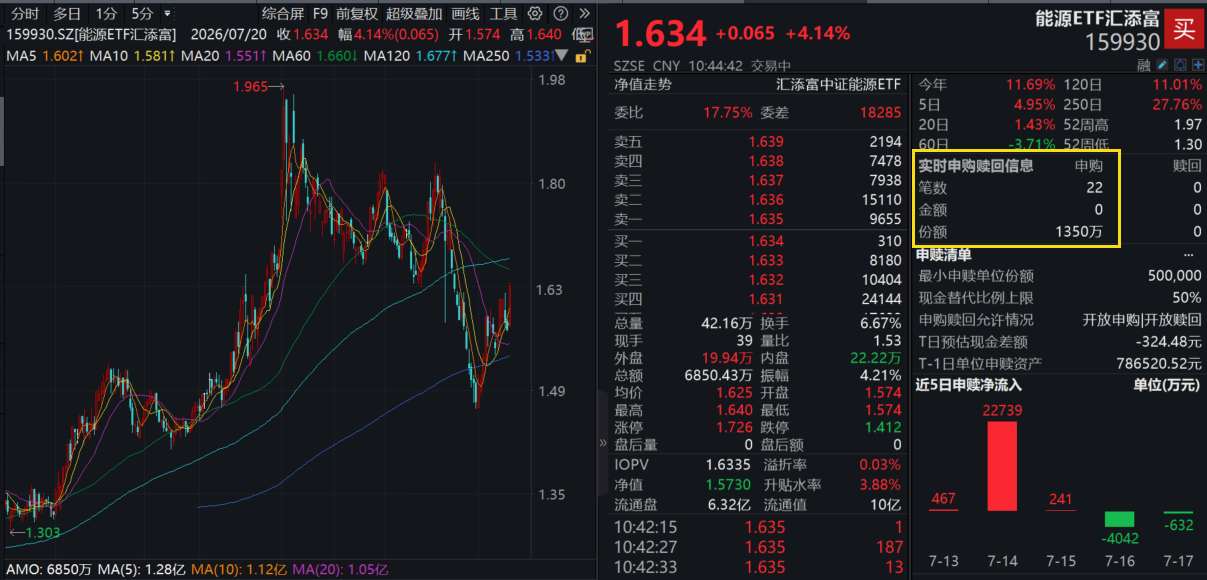Switch to 分时 intraday chart tab
The height and width of the screenshot is (580, 1207).
(25, 14)
